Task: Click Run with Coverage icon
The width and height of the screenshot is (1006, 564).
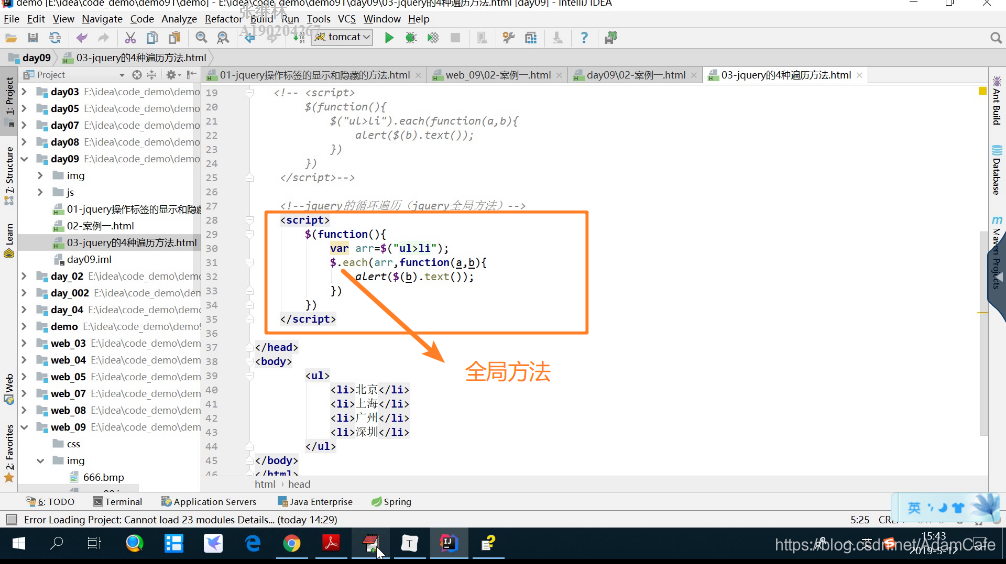Action: (433, 38)
